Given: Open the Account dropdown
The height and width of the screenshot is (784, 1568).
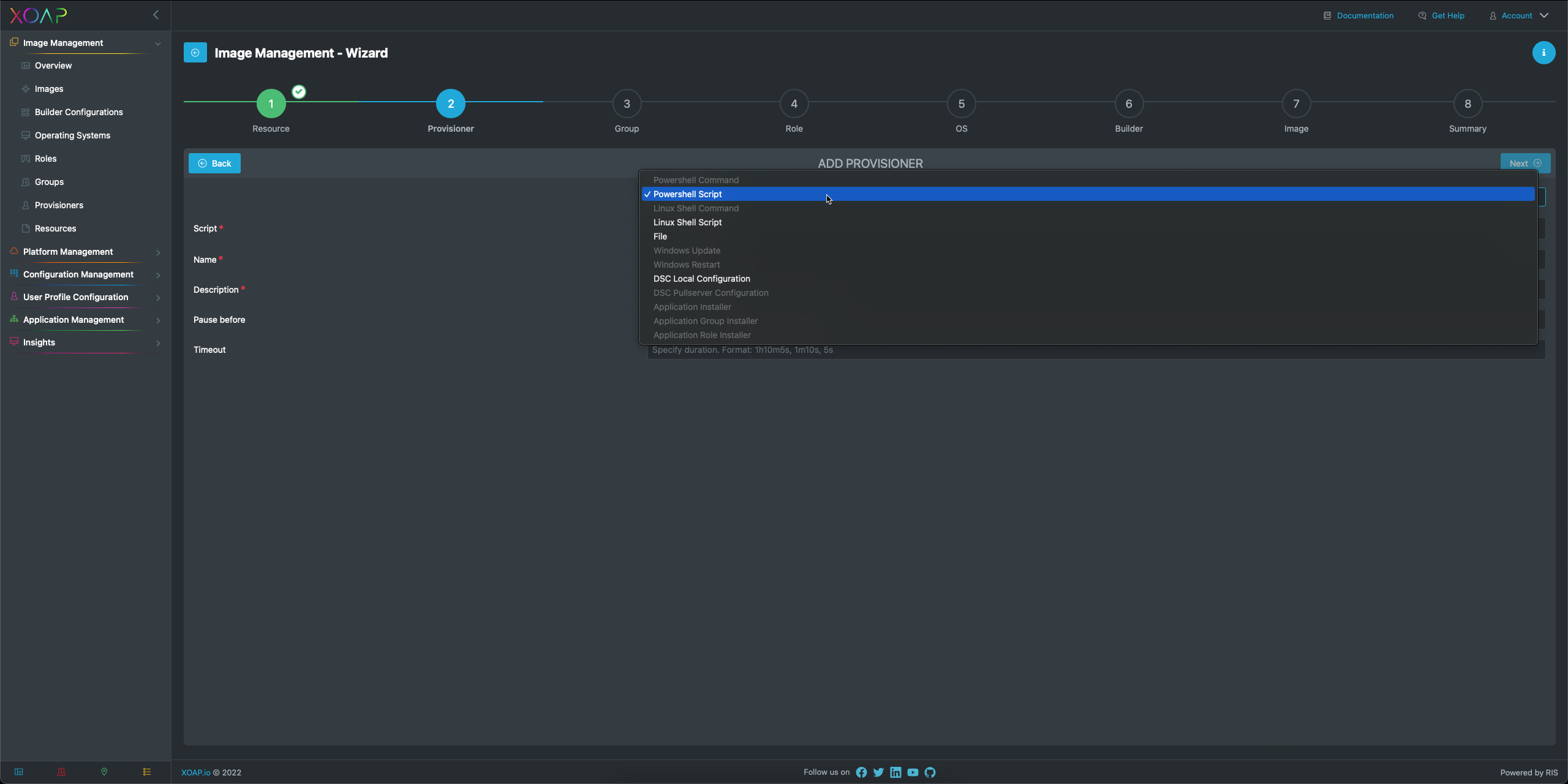Looking at the screenshot, I should [1520, 15].
